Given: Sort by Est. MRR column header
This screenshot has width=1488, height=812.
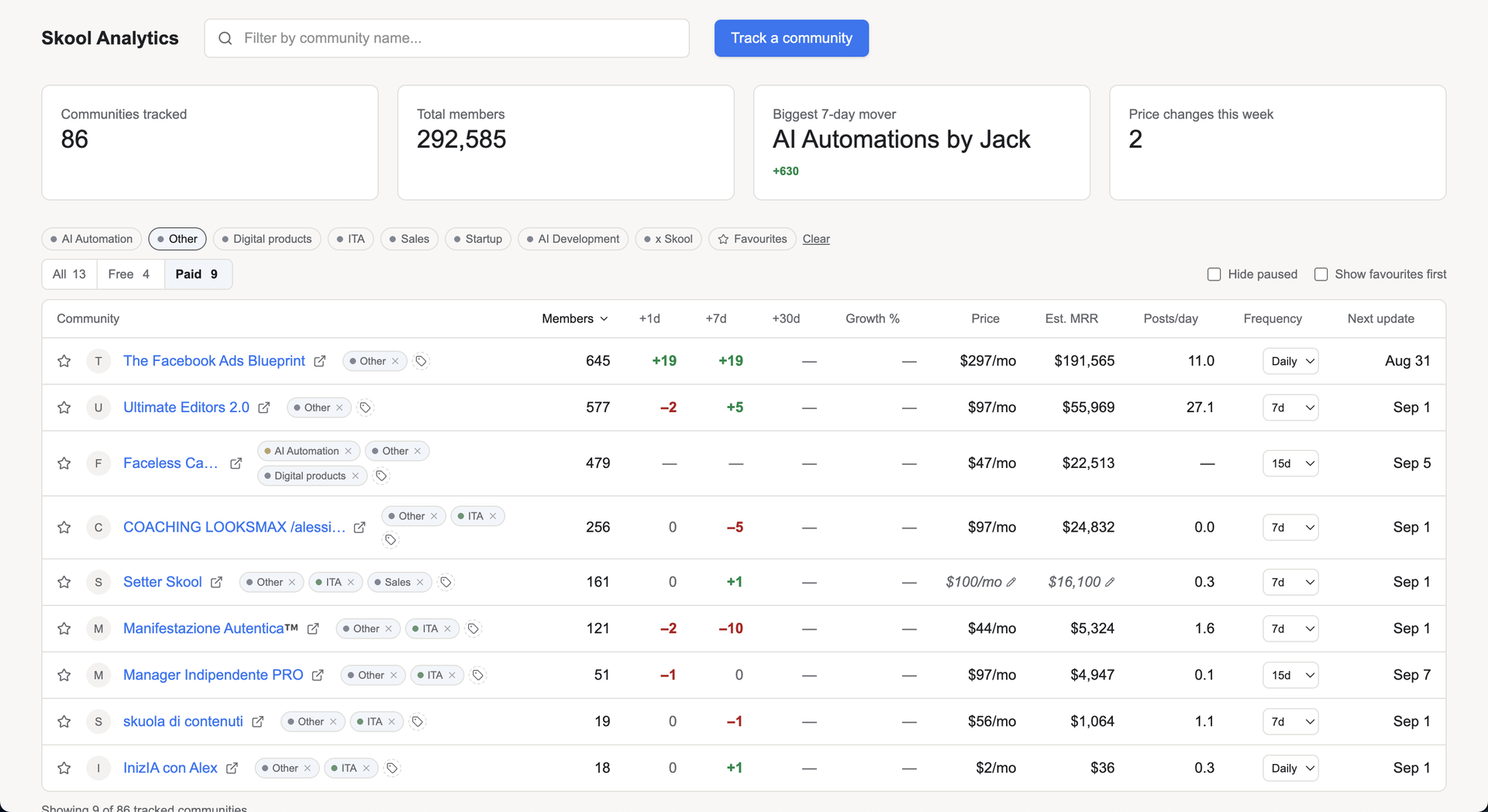Looking at the screenshot, I should pyautogui.click(x=1071, y=318).
